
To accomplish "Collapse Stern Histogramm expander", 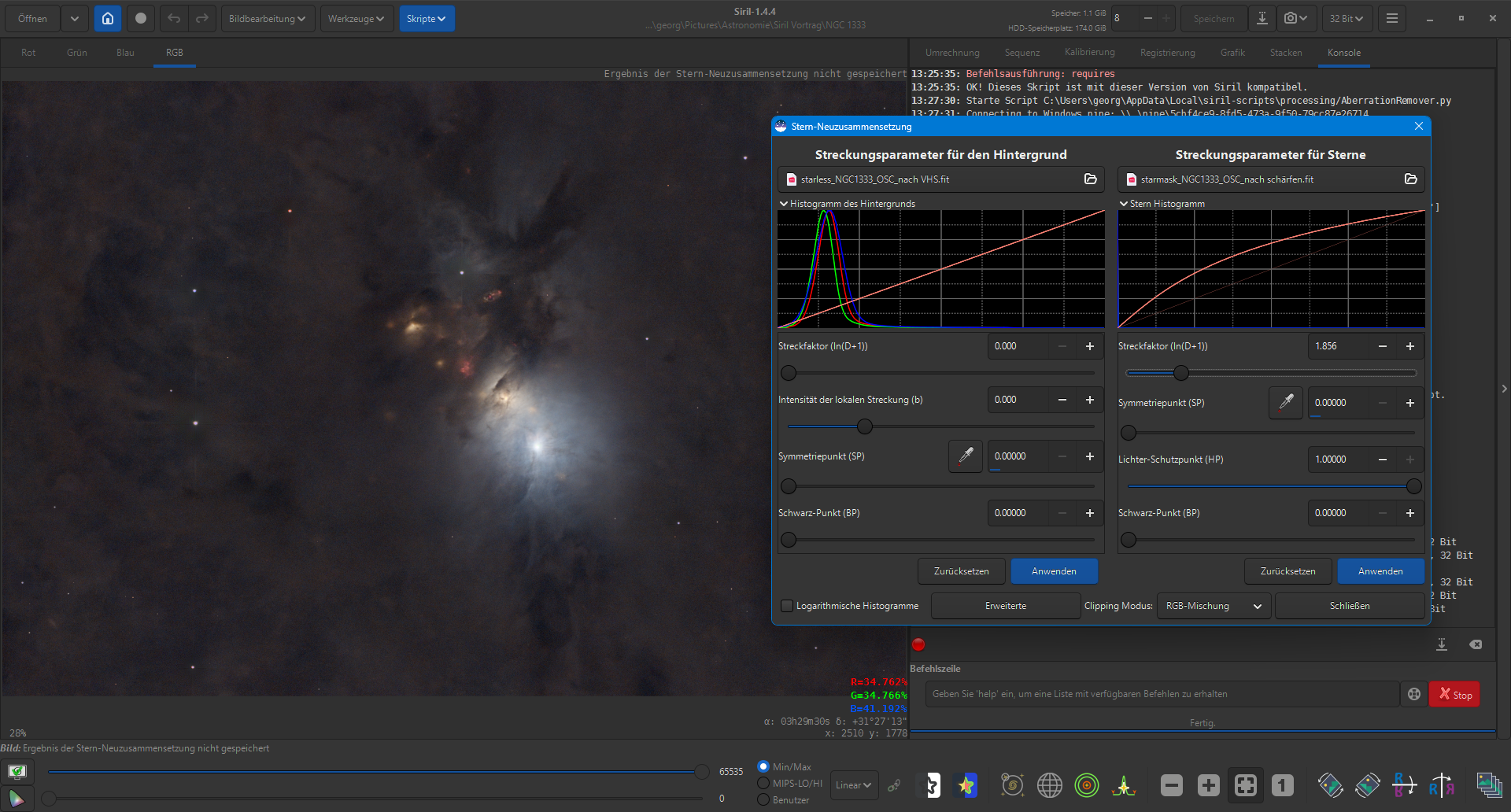I will pos(1124,204).
